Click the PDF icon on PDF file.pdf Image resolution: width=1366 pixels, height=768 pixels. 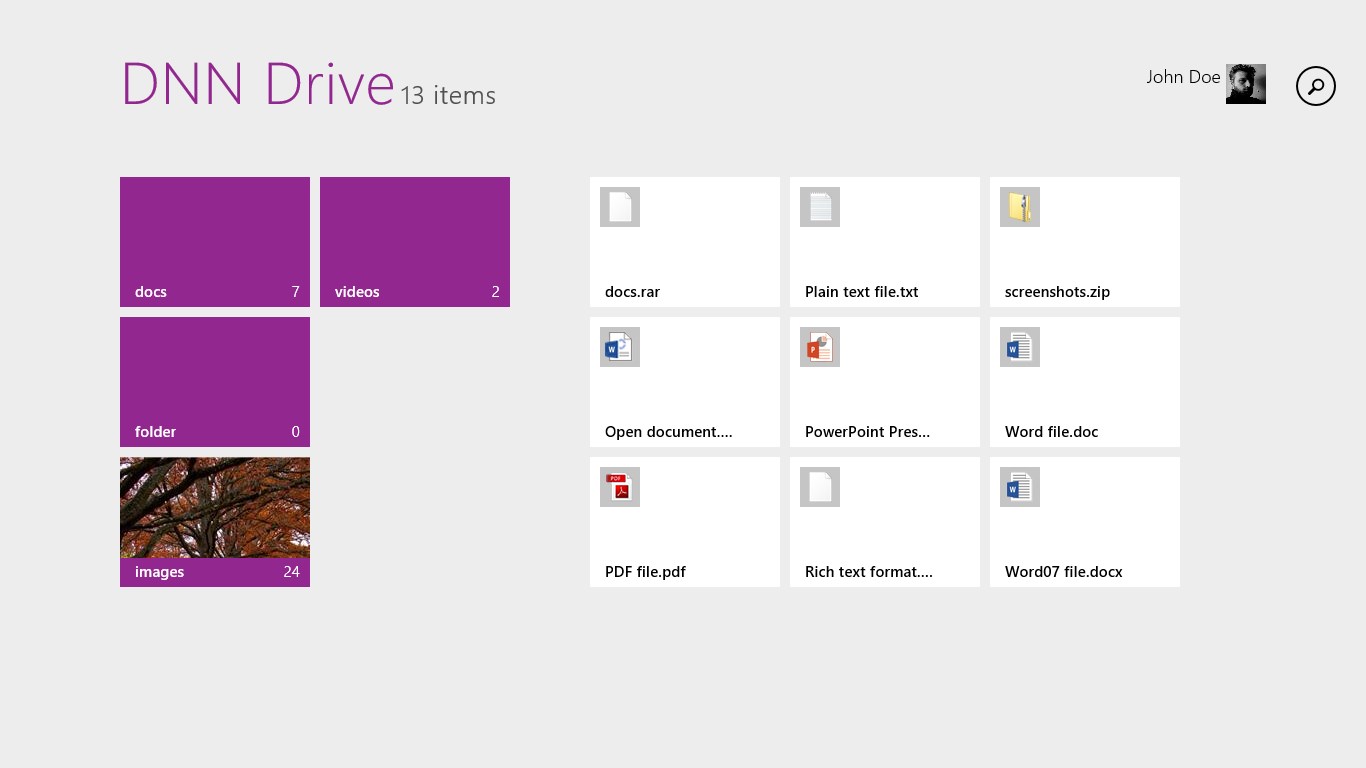tap(620, 487)
